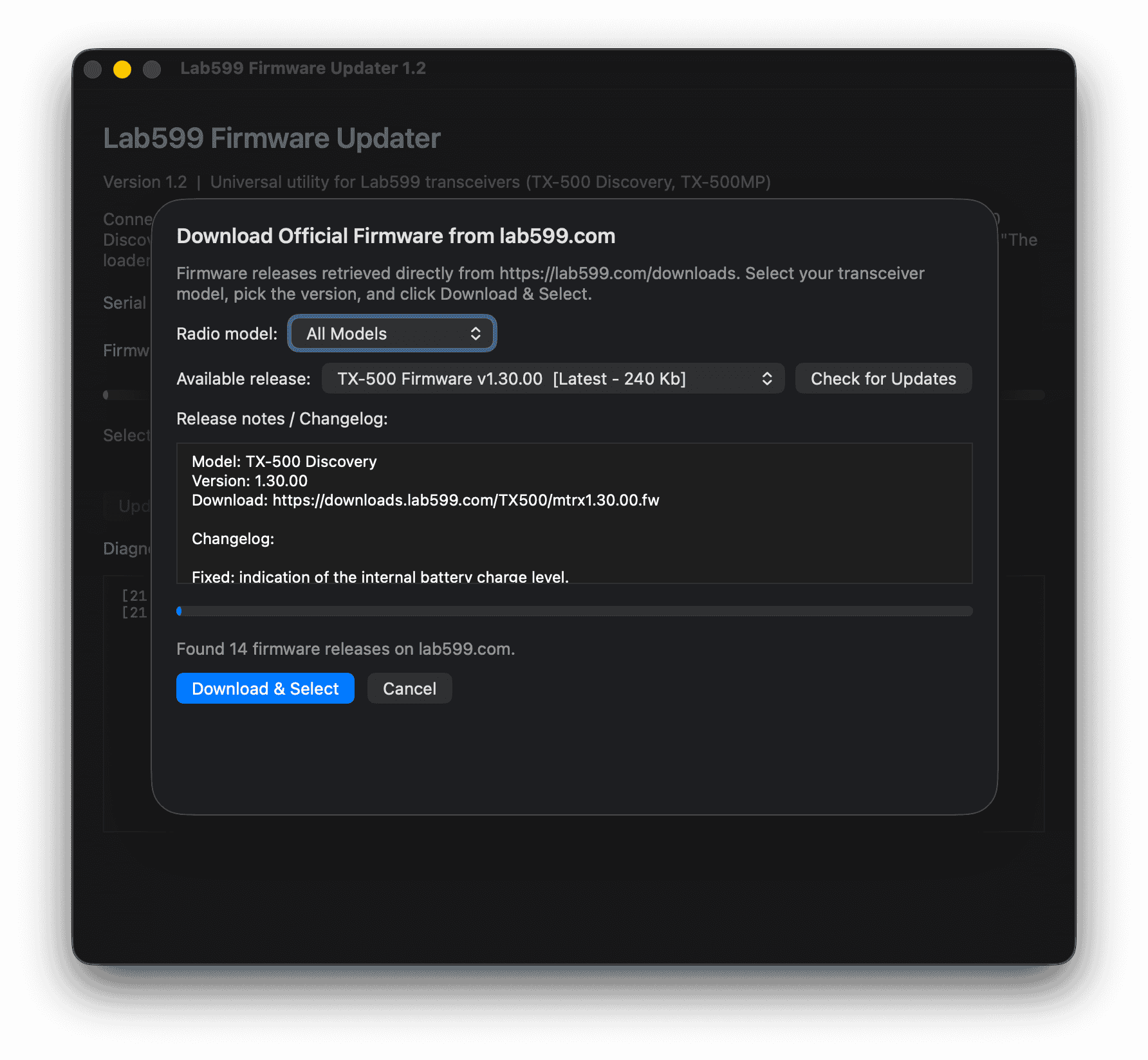Click the yellow minimize window button
The width and height of the screenshot is (1148, 1060).
122,69
